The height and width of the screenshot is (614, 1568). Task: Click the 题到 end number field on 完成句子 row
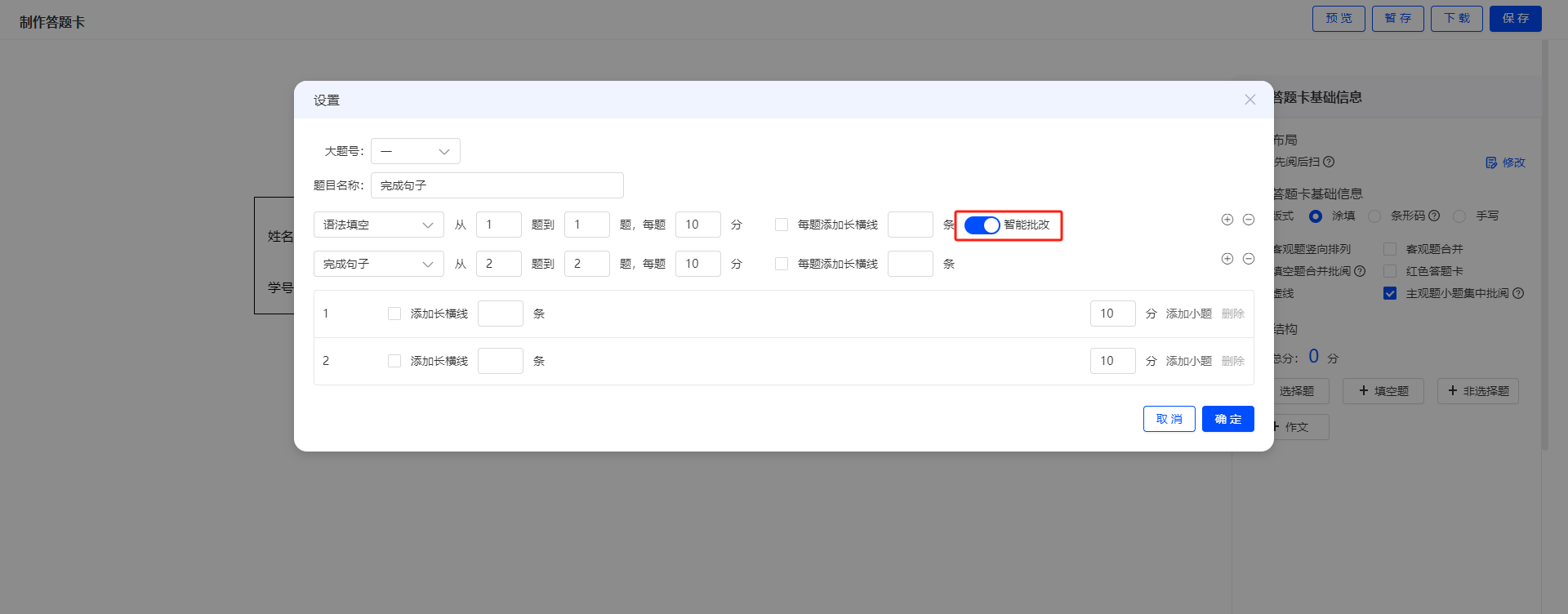[587, 264]
